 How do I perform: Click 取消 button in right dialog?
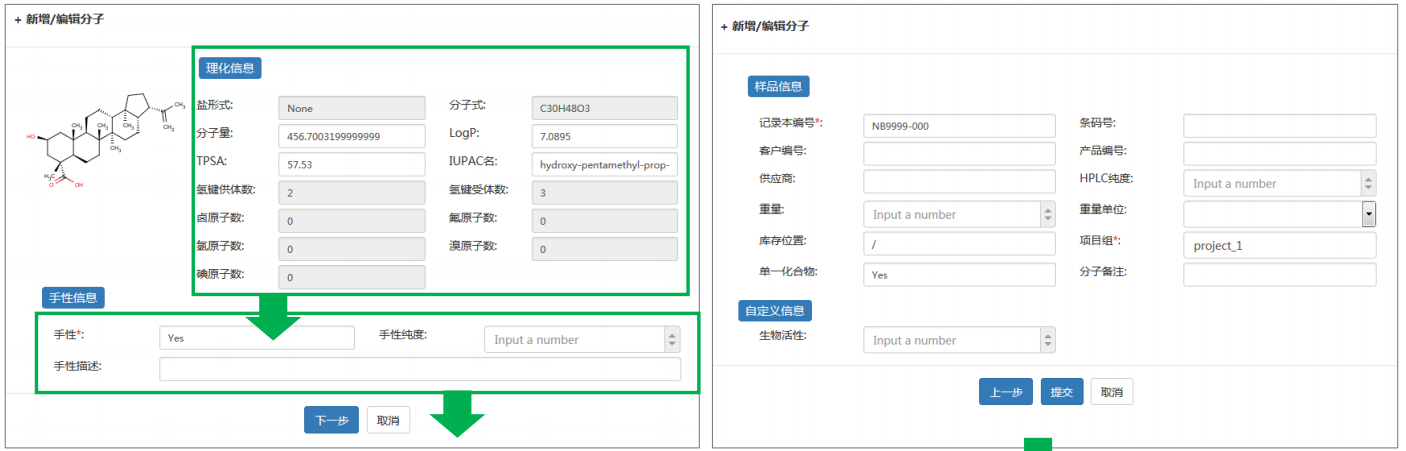pyautogui.click(x=1112, y=392)
